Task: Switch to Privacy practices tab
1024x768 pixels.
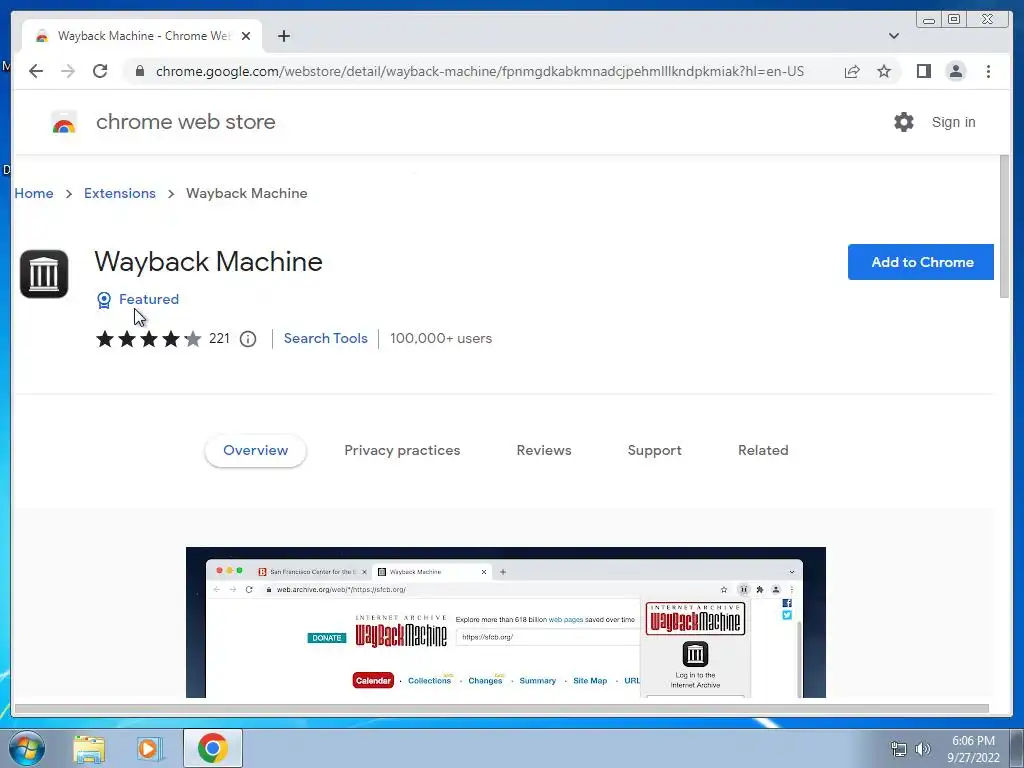Action: tap(402, 450)
